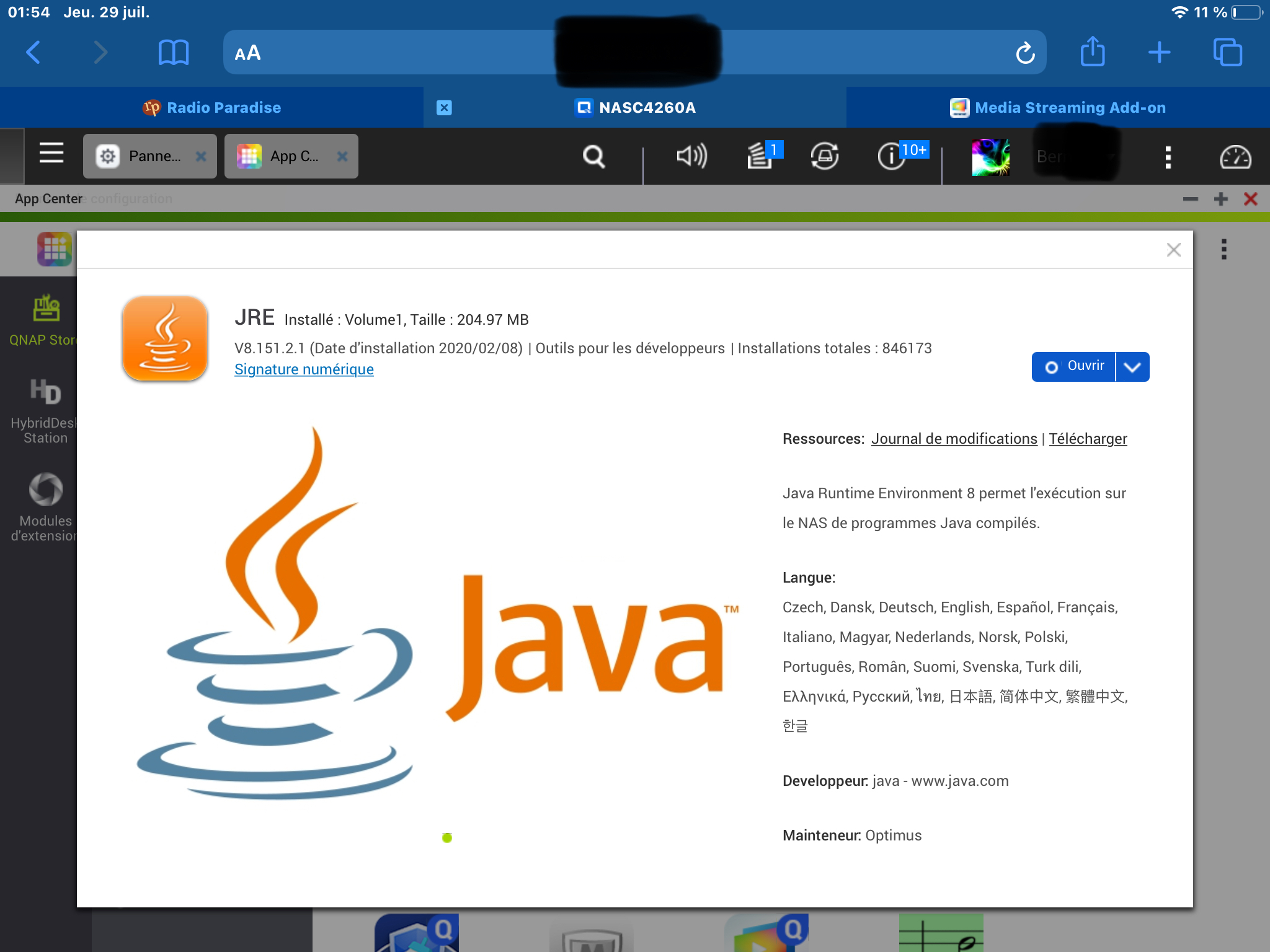Click the blue Ouvrir button
This screenshot has height=952, width=1270.
[x=1073, y=367]
